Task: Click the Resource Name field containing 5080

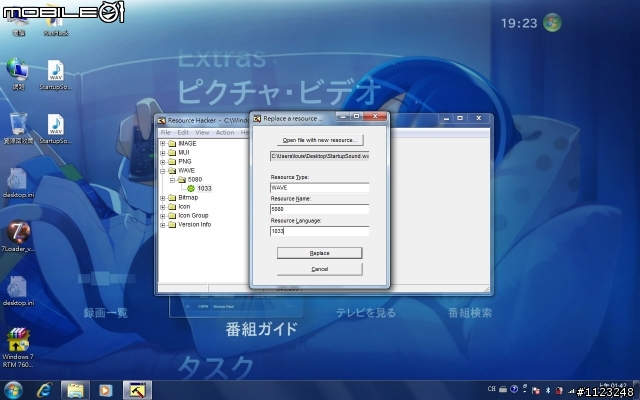Action: (x=320, y=209)
